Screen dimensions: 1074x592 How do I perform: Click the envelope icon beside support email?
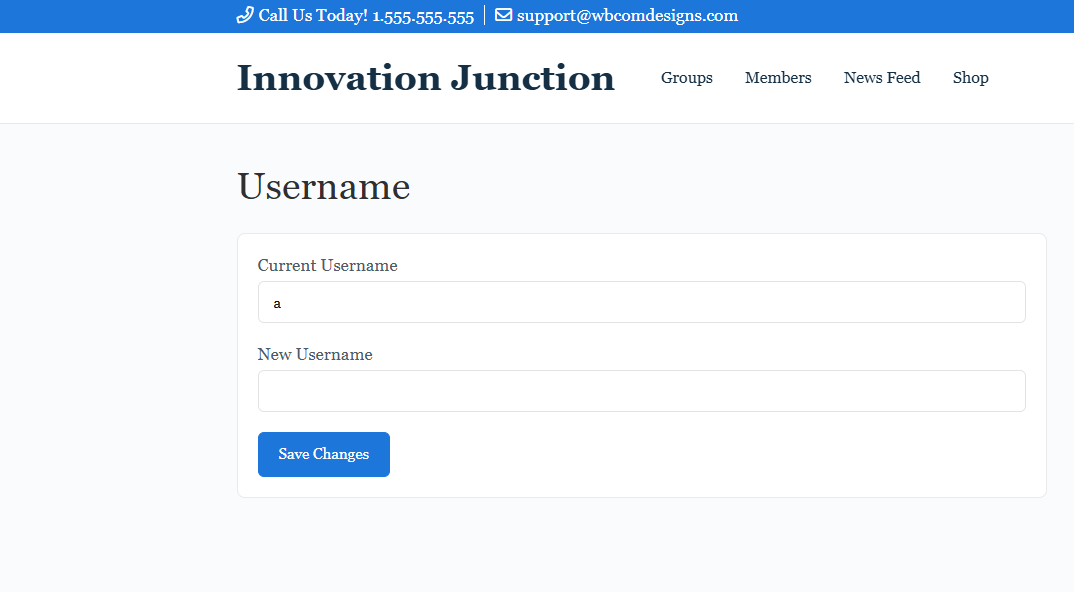pos(503,15)
